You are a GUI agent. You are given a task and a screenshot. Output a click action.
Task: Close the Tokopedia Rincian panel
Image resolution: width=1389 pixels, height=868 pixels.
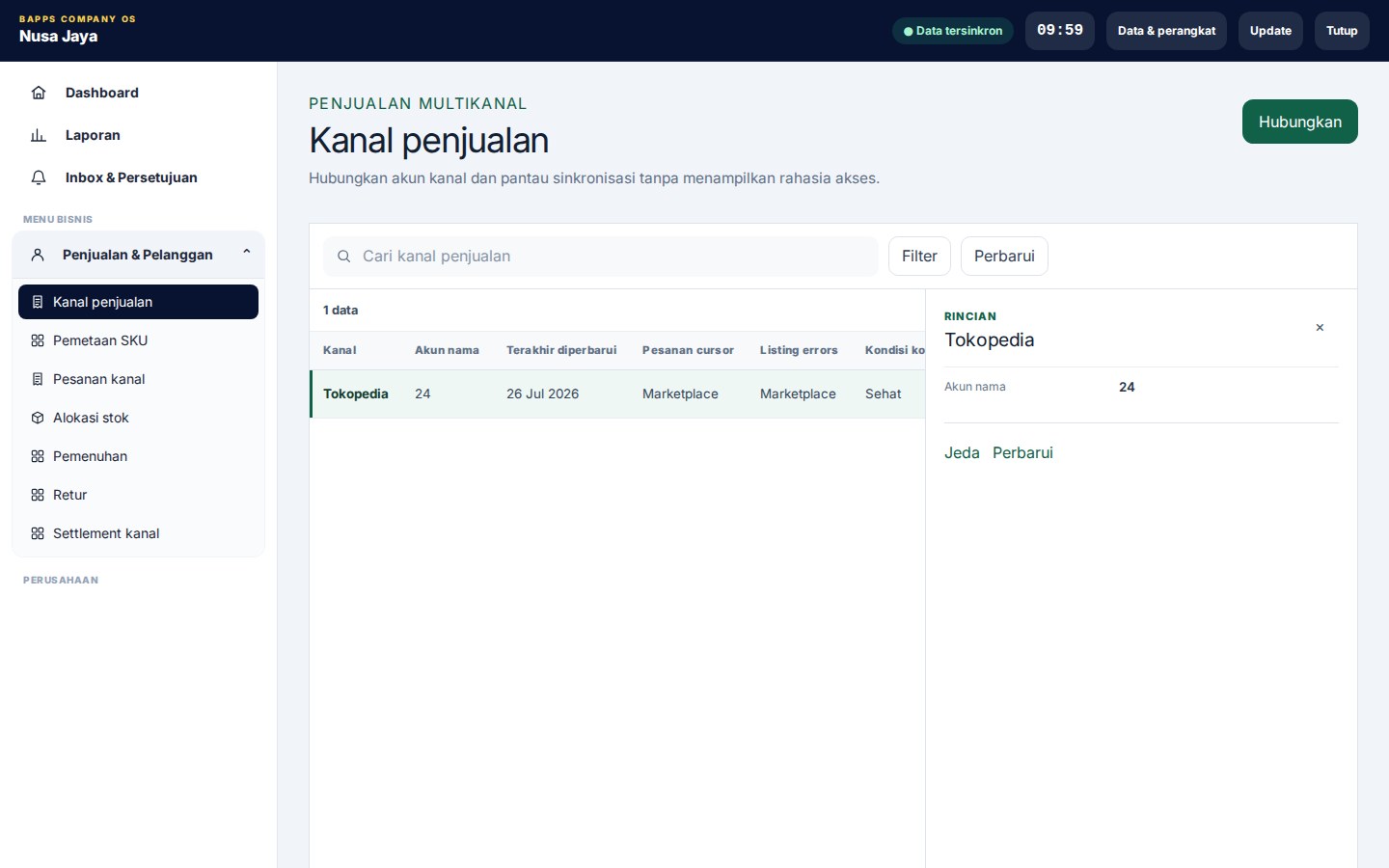point(1320,328)
